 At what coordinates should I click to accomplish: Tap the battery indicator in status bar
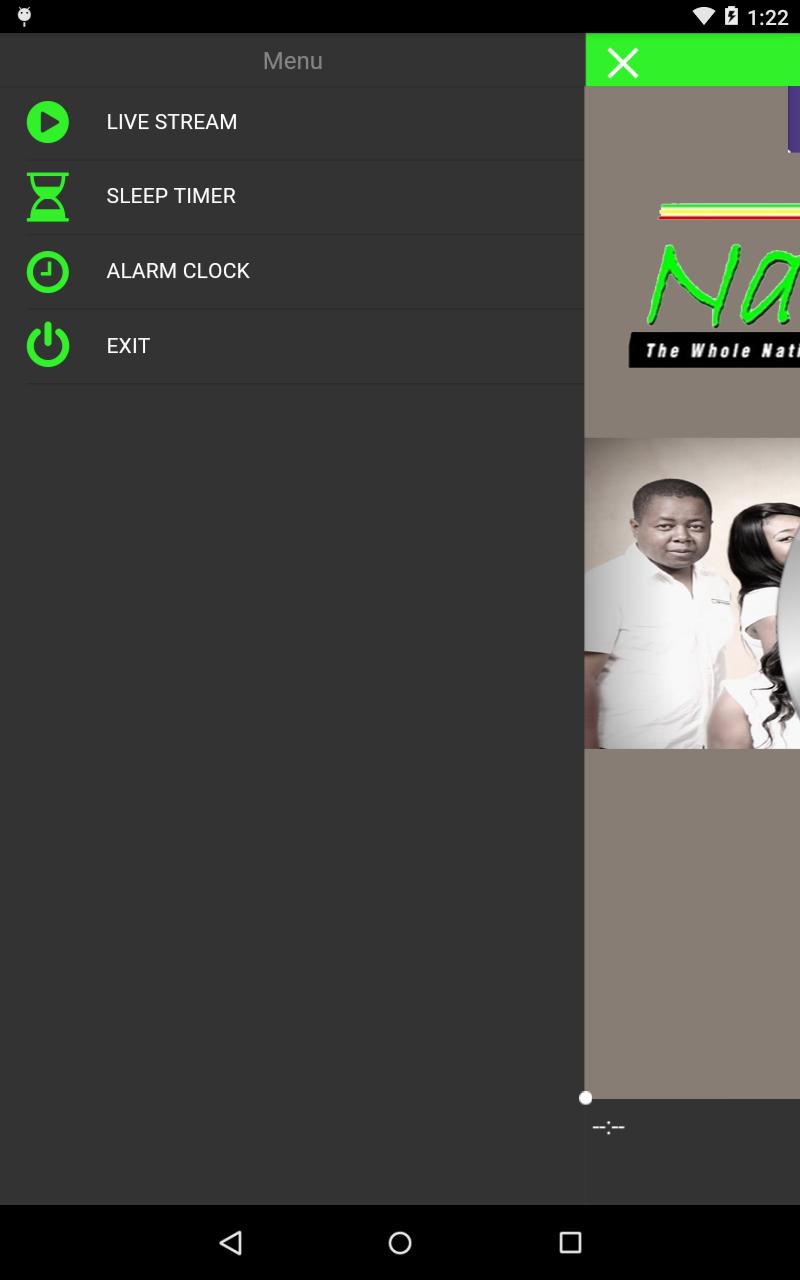(732, 16)
